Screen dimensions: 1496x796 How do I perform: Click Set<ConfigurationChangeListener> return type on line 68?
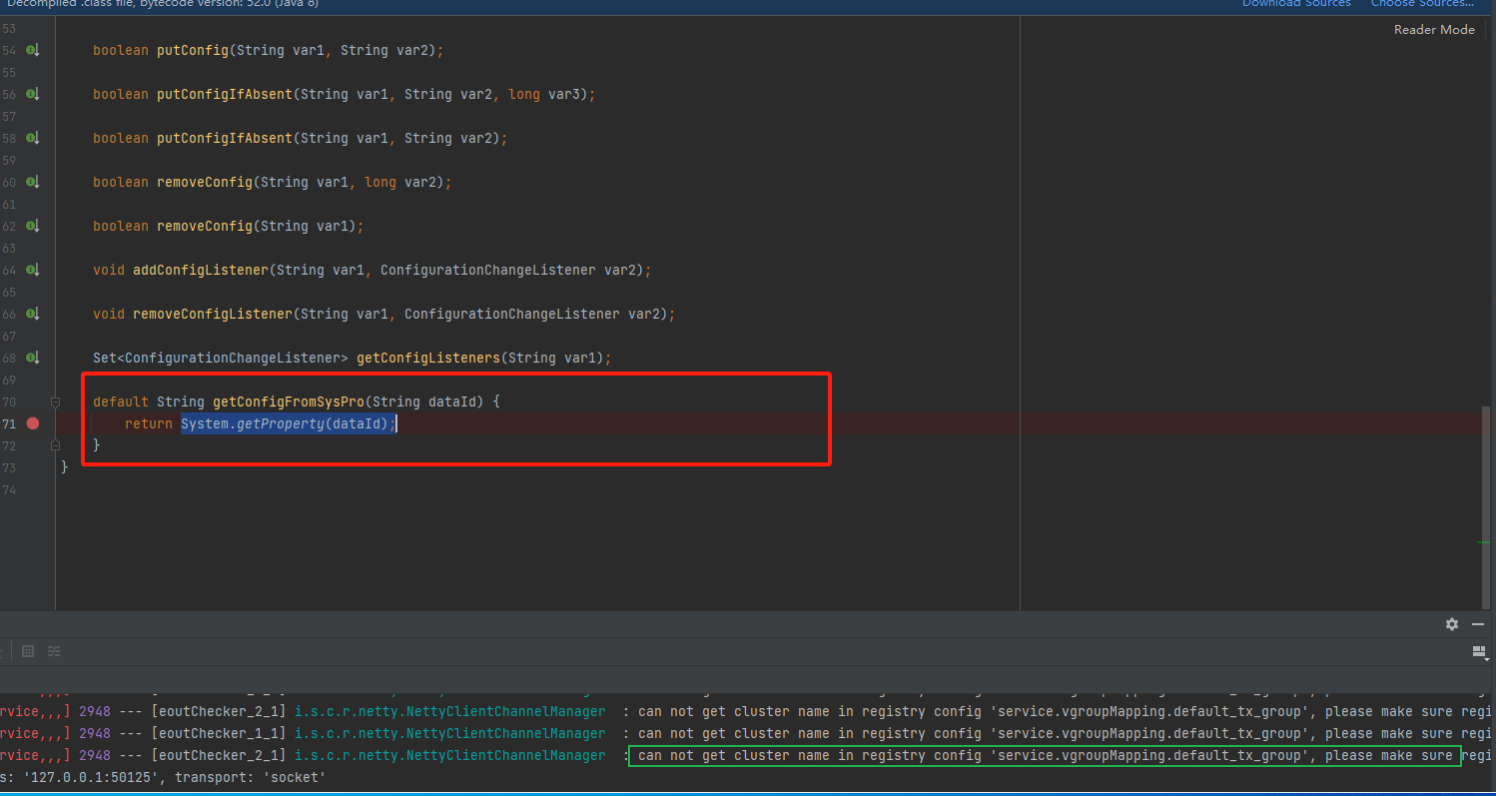(x=221, y=358)
